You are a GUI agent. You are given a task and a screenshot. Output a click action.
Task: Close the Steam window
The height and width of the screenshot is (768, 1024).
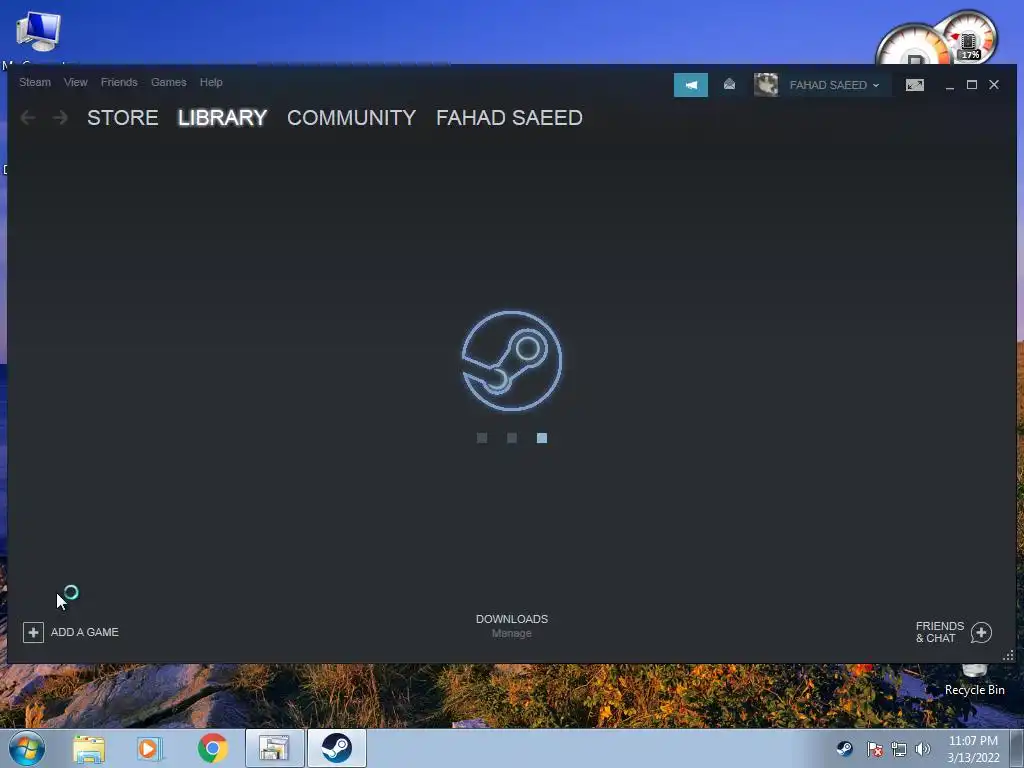[x=994, y=85]
